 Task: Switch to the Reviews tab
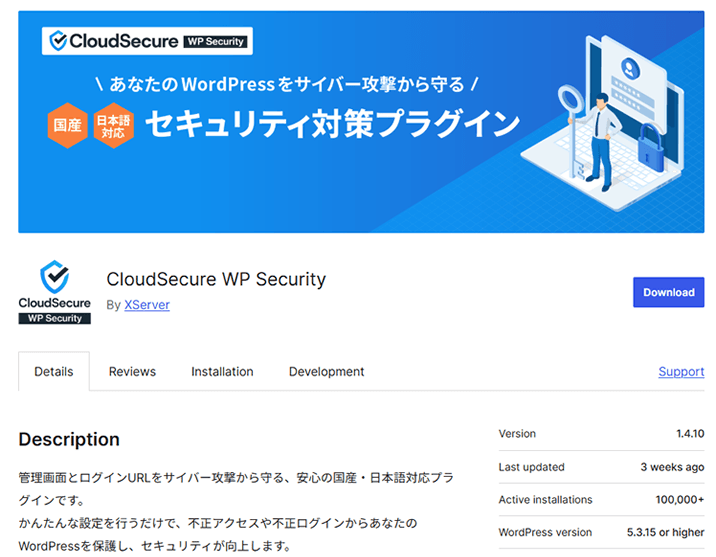click(132, 372)
